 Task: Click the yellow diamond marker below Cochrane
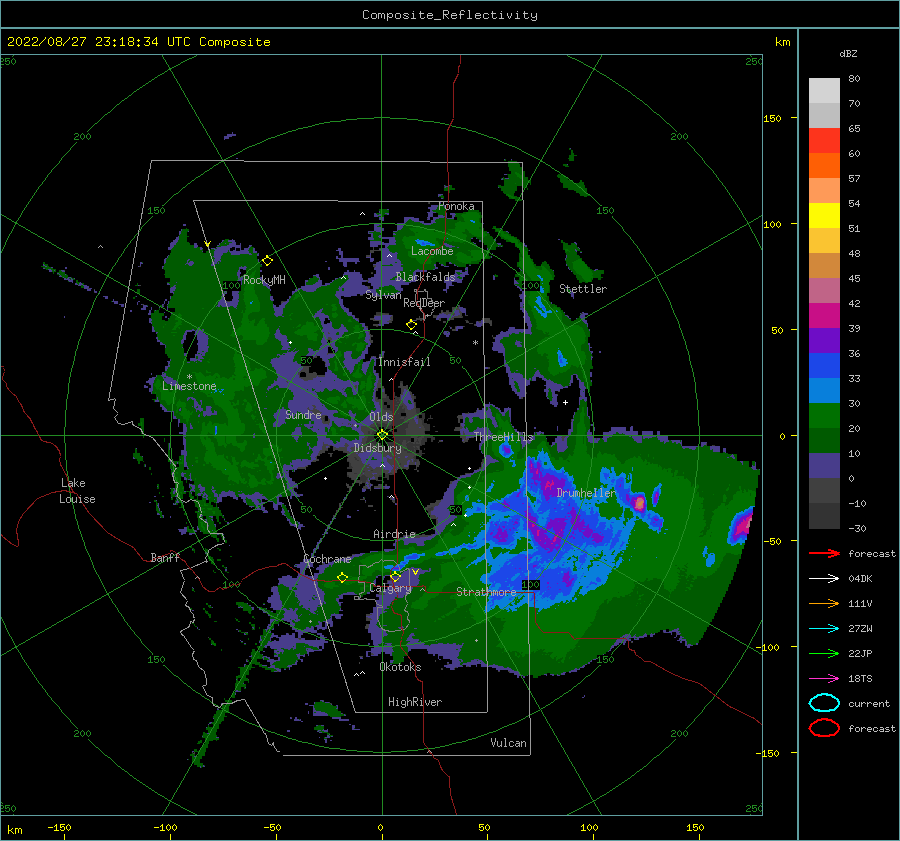point(342,578)
